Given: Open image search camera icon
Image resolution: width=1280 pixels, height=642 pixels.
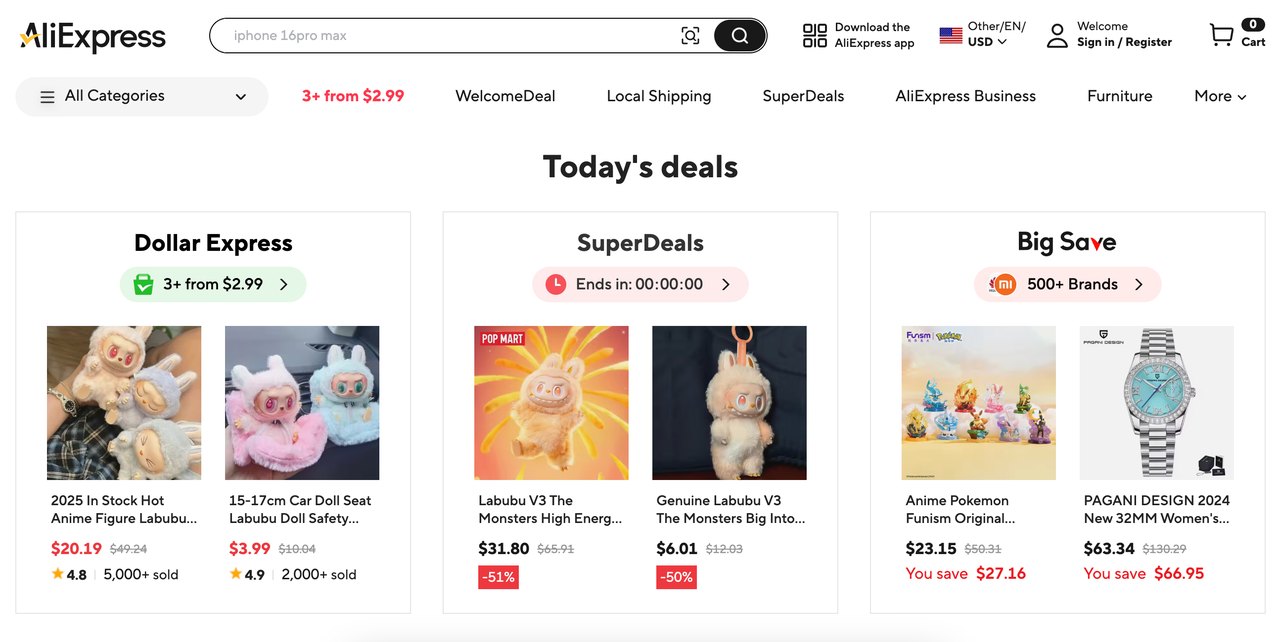Looking at the screenshot, I should click(690, 36).
